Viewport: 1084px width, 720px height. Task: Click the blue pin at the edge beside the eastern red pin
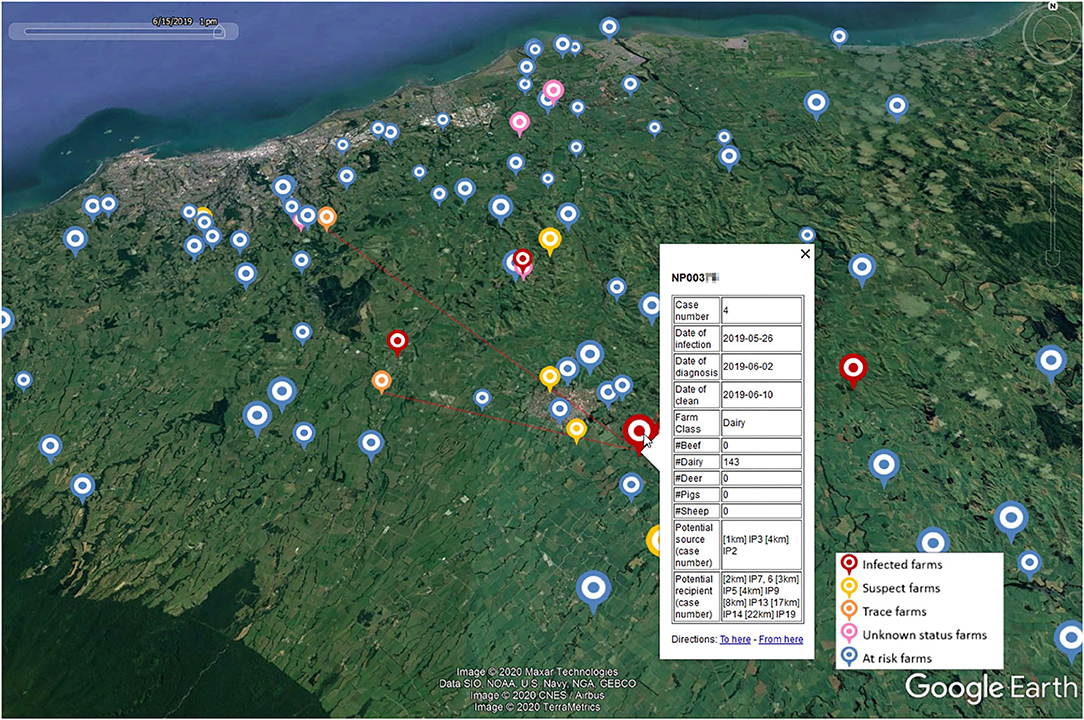1052,362
